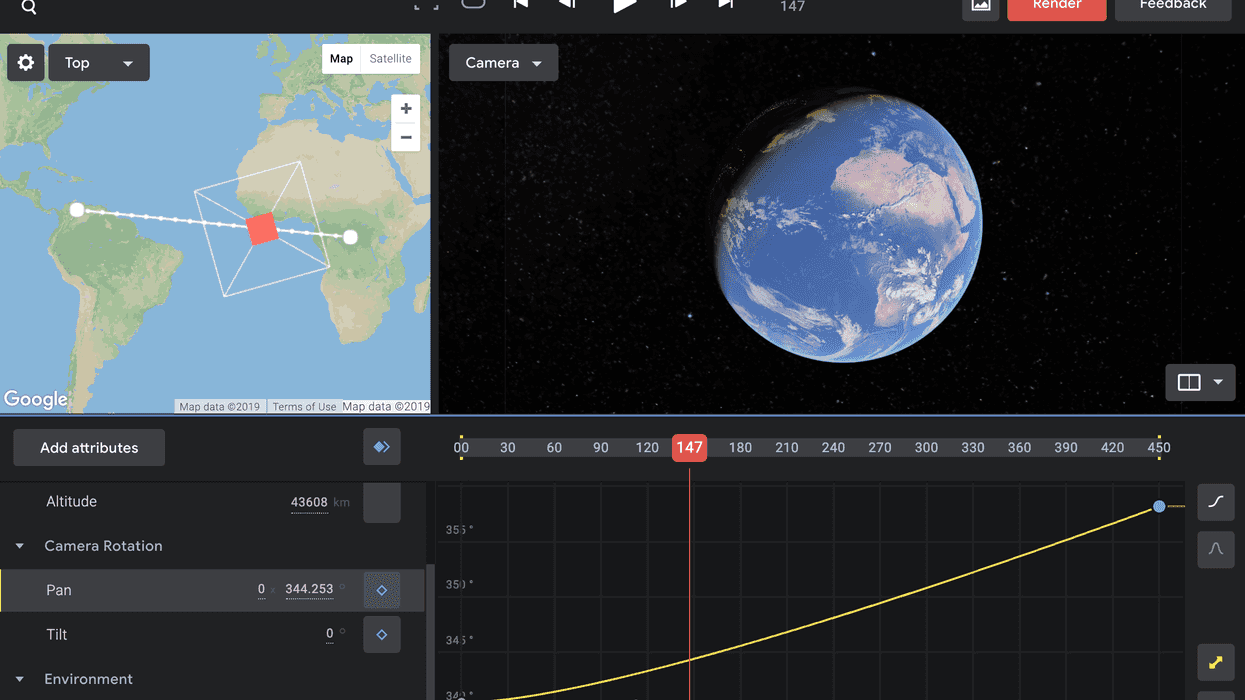Zoom out on the map with minus
The height and width of the screenshot is (700, 1245).
pos(406,137)
